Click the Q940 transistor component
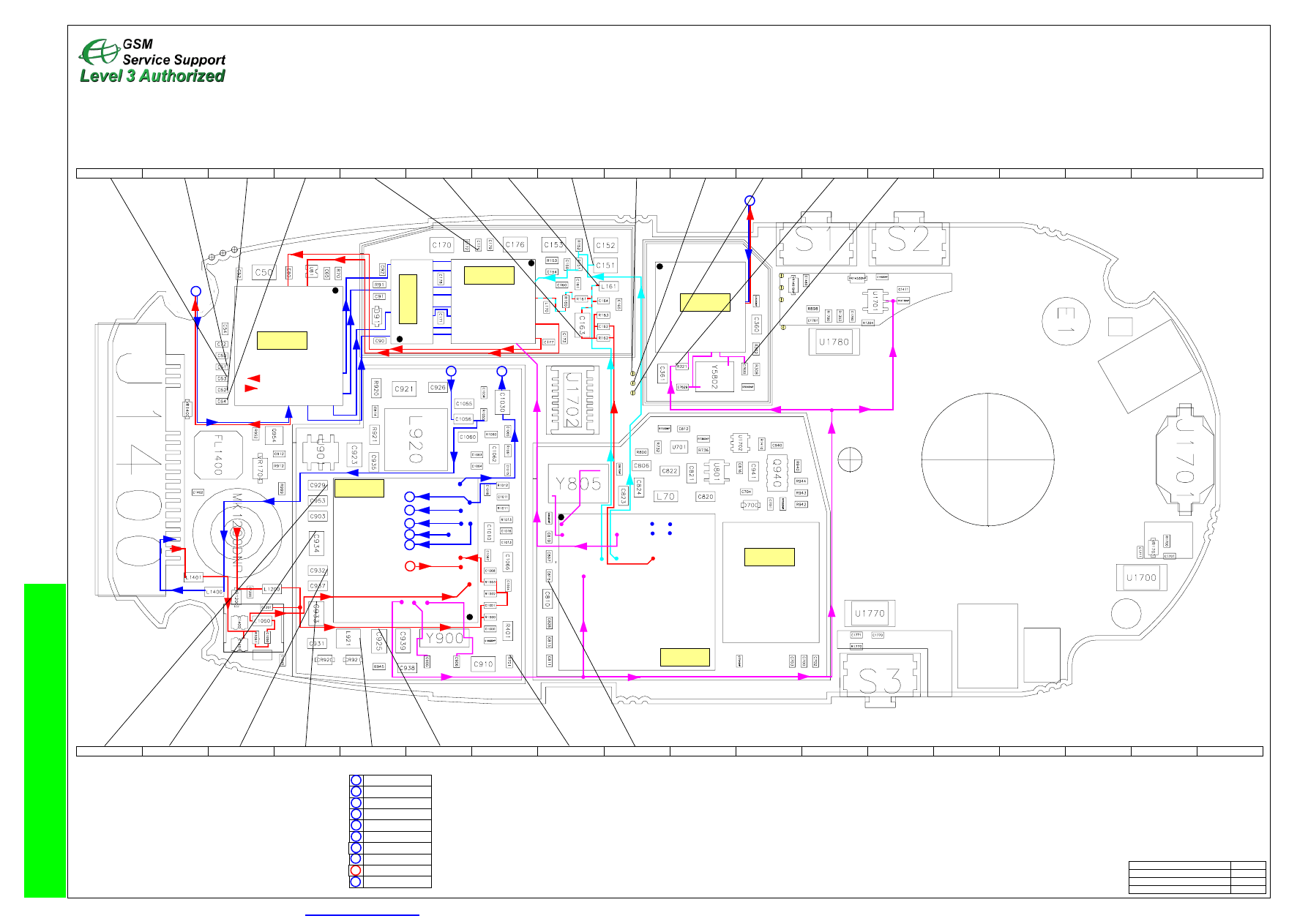1308x924 pixels. (x=777, y=472)
